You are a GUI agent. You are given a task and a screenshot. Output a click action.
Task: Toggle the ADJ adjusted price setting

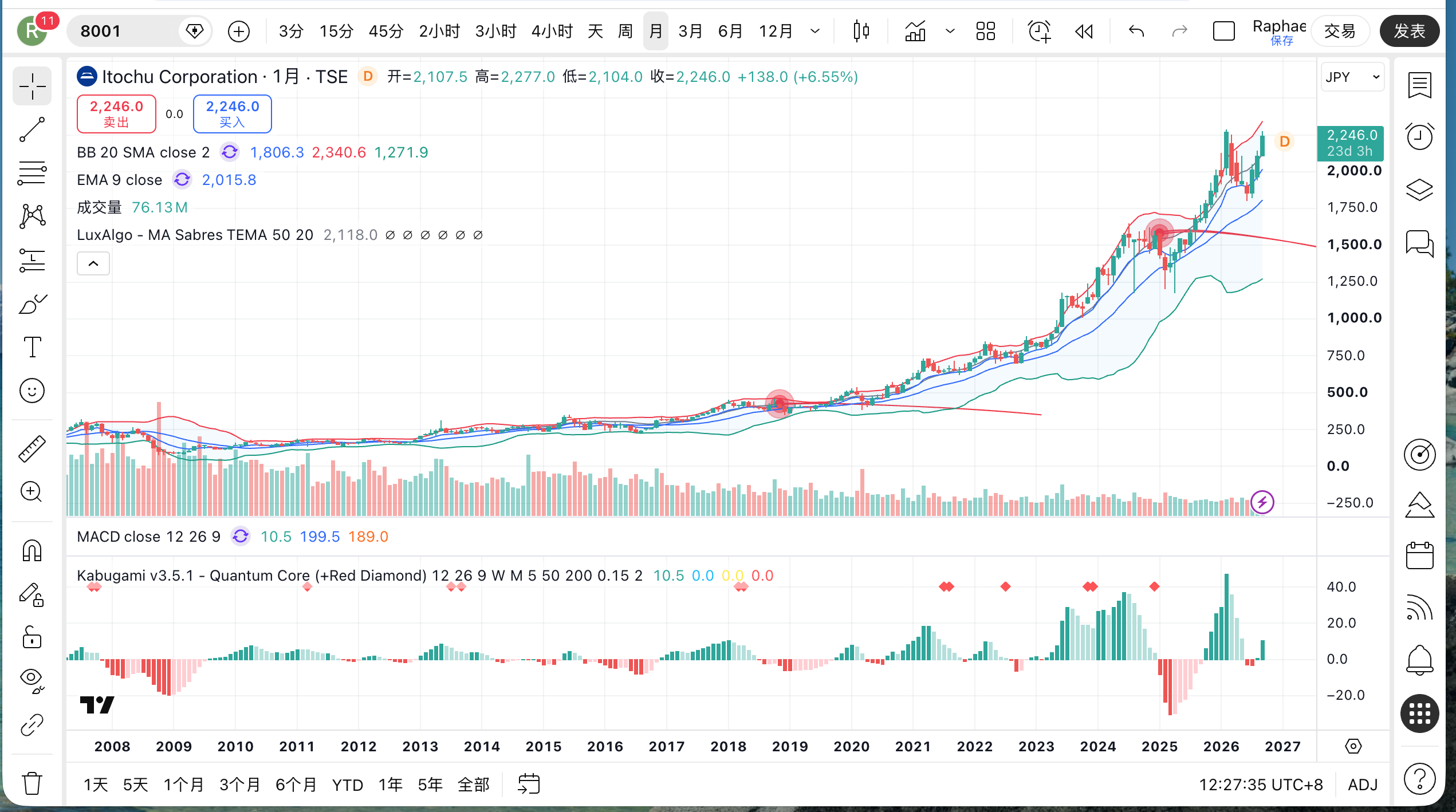pos(1363,785)
